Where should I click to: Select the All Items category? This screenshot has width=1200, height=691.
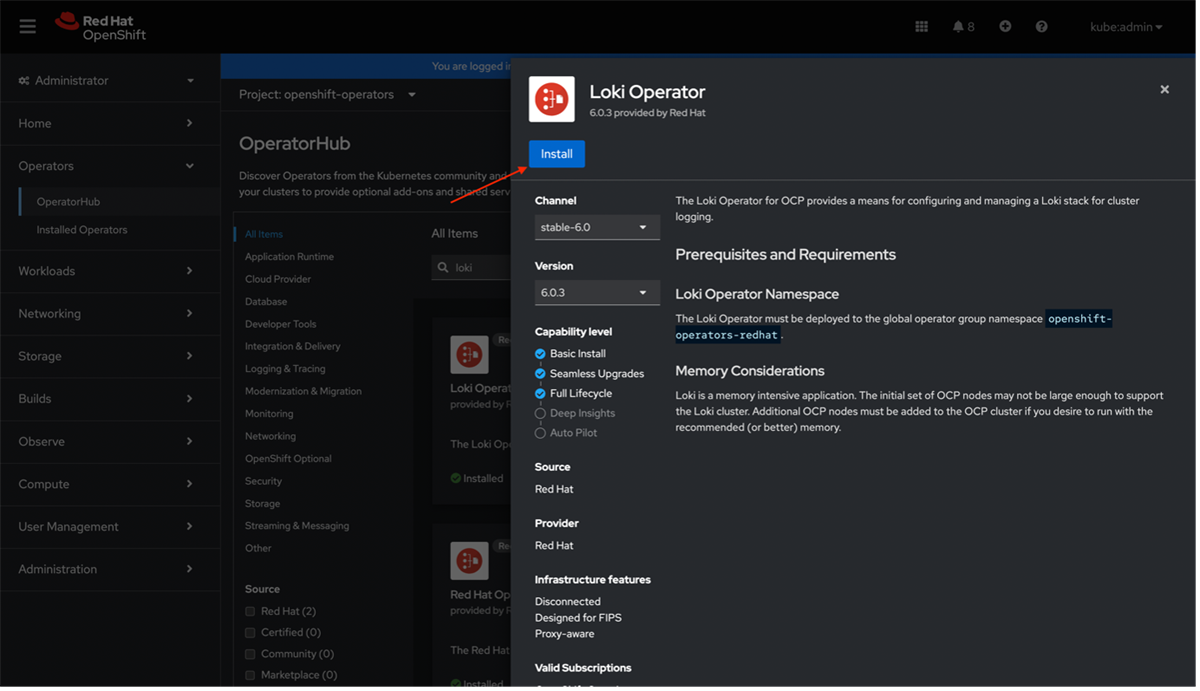[264, 234]
